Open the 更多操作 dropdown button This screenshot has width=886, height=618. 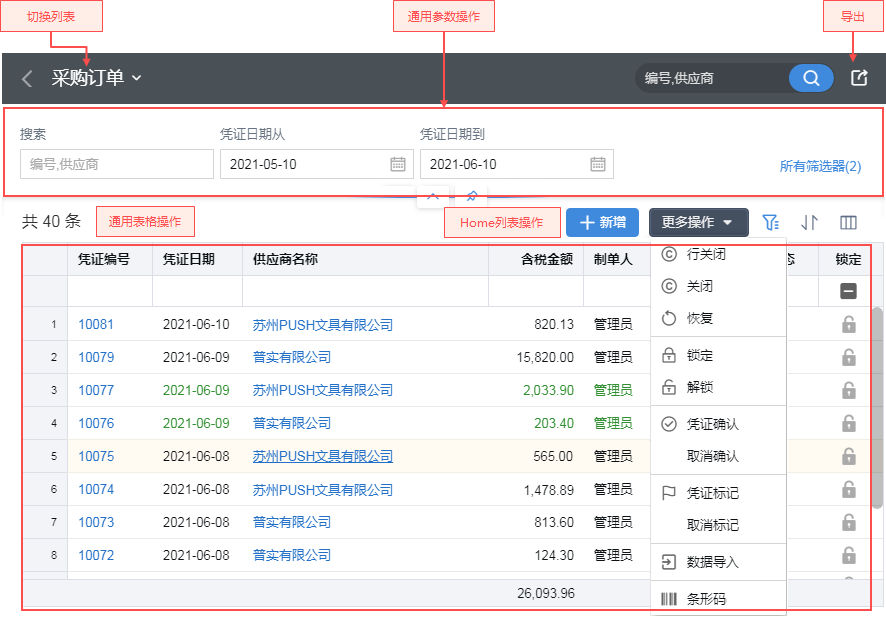tap(697, 222)
